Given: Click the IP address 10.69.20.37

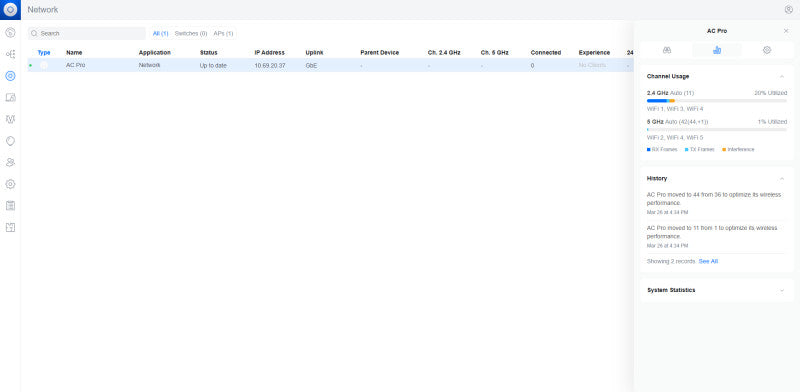Looking at the screenshot, I should [270, 65].
